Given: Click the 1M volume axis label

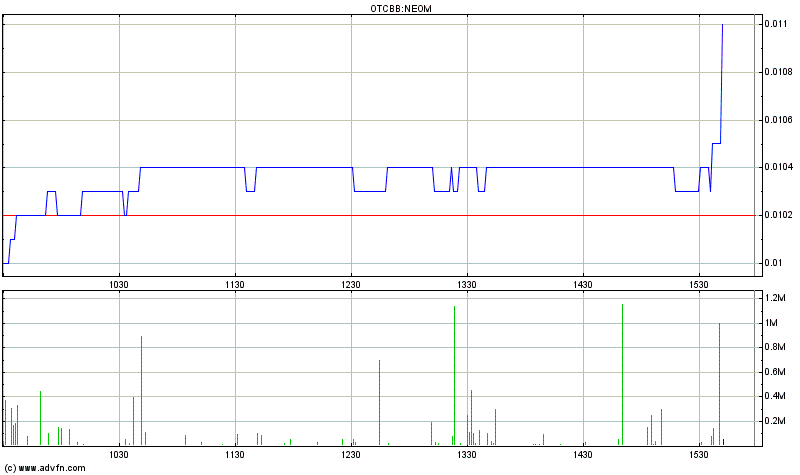Looking at the screenshot, I should (771, 323).
